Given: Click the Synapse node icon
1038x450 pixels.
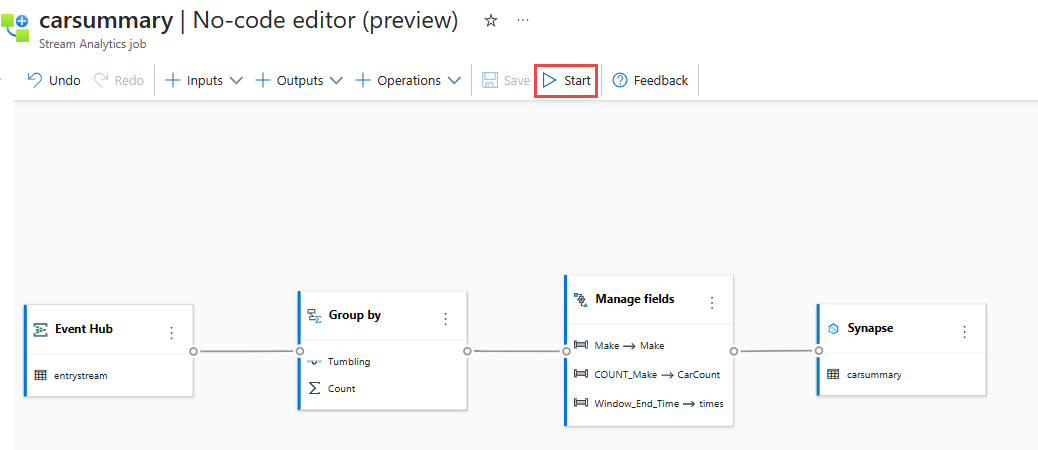Looking at the screenshot, I should click(833, 328).
